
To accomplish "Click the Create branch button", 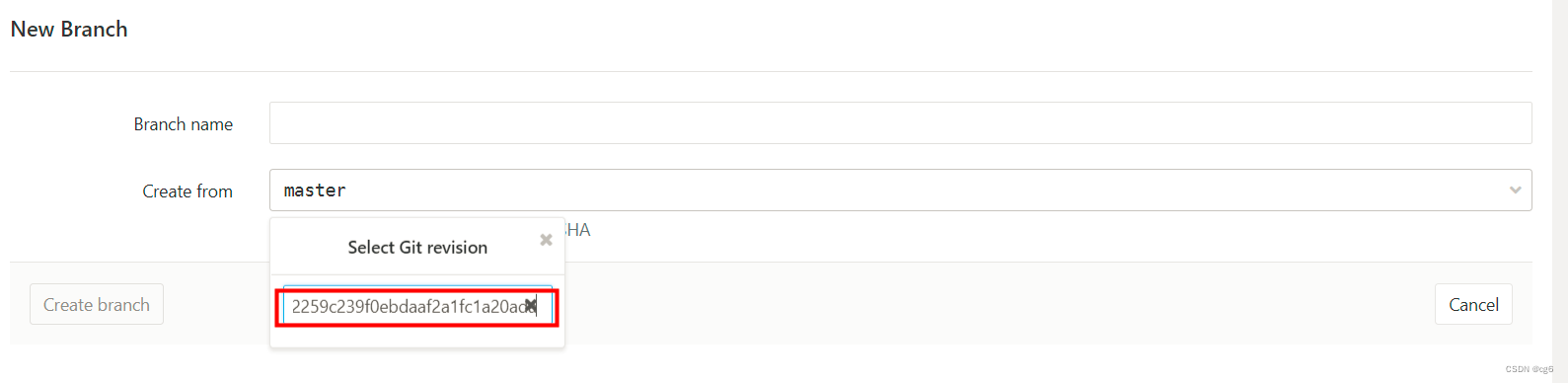I will [97, 305].
